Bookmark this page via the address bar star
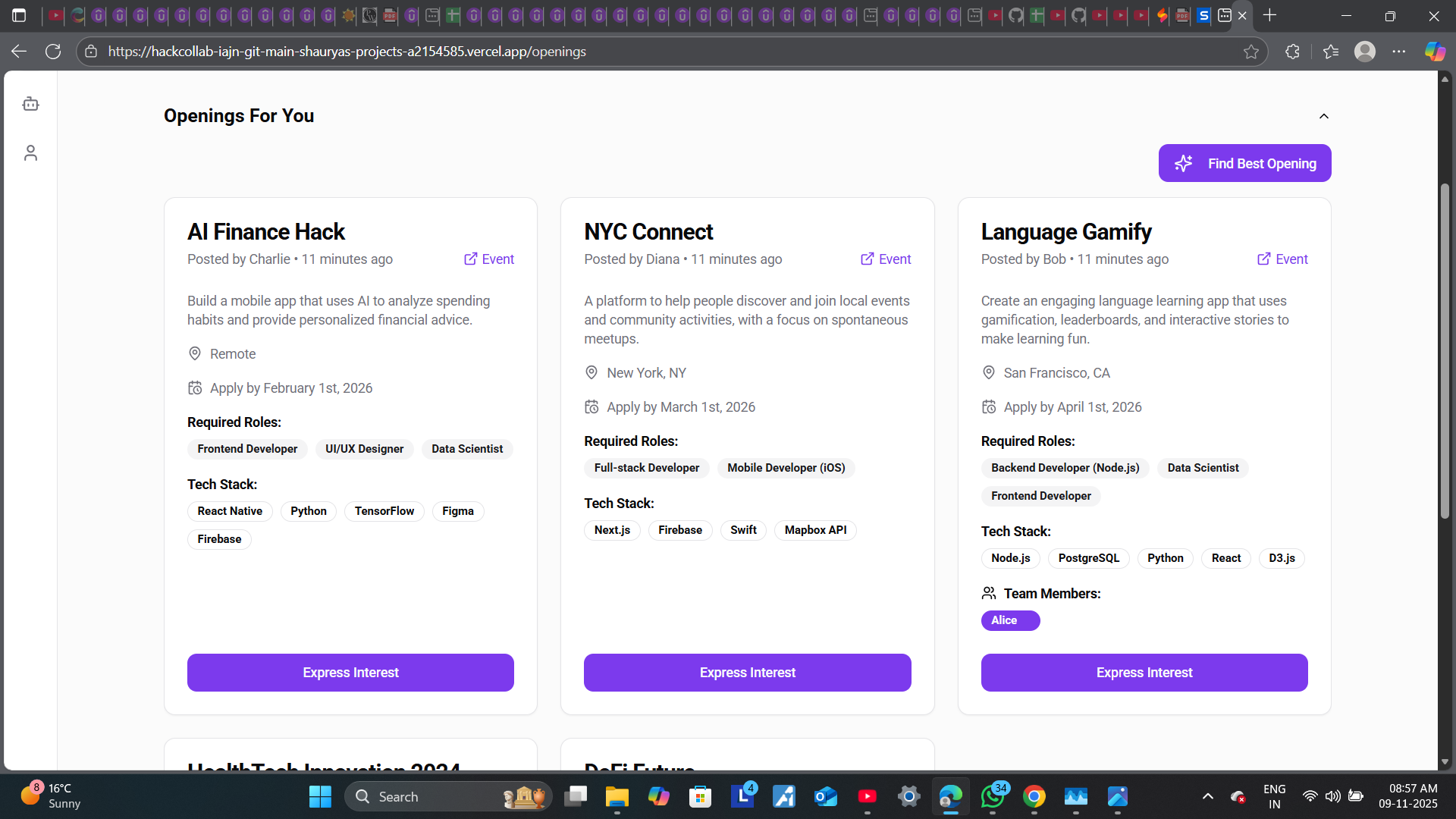The image size is (1456, 819). (x=1251, y=52)
